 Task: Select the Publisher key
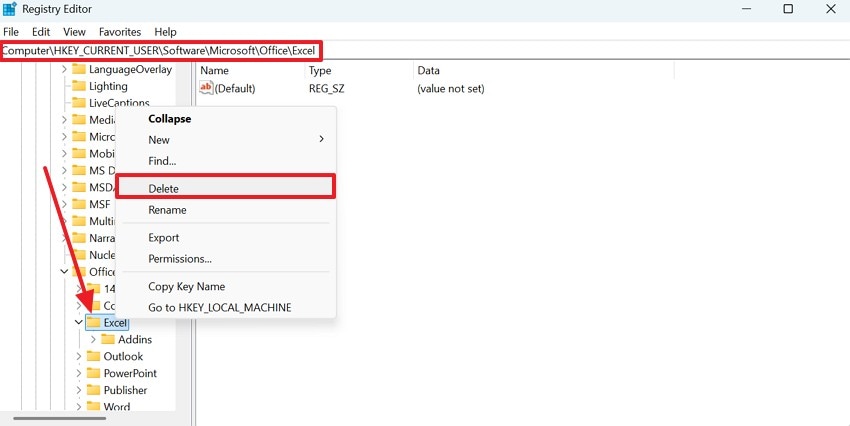click(125, 390)
